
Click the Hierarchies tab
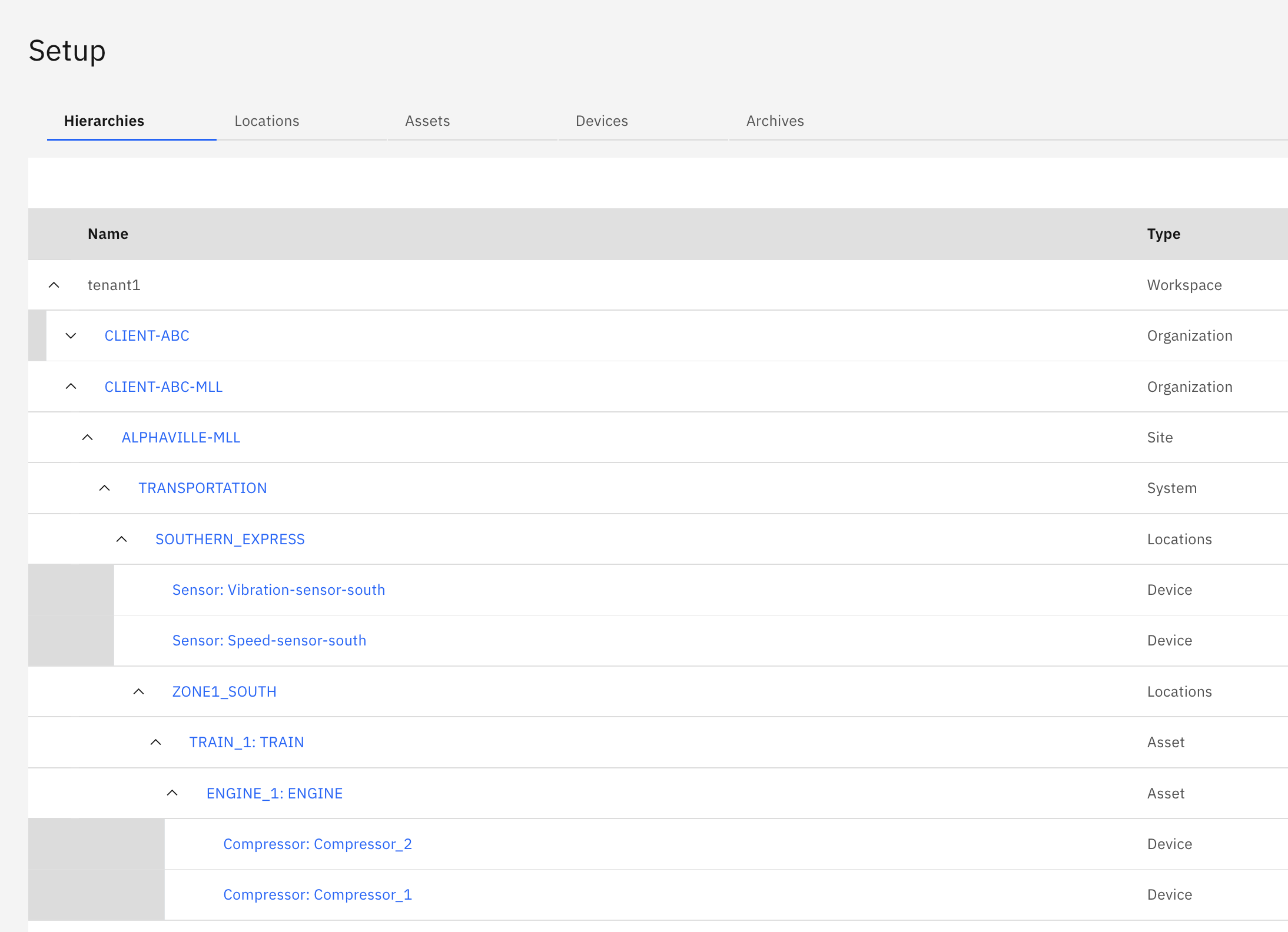coord(103,121)
